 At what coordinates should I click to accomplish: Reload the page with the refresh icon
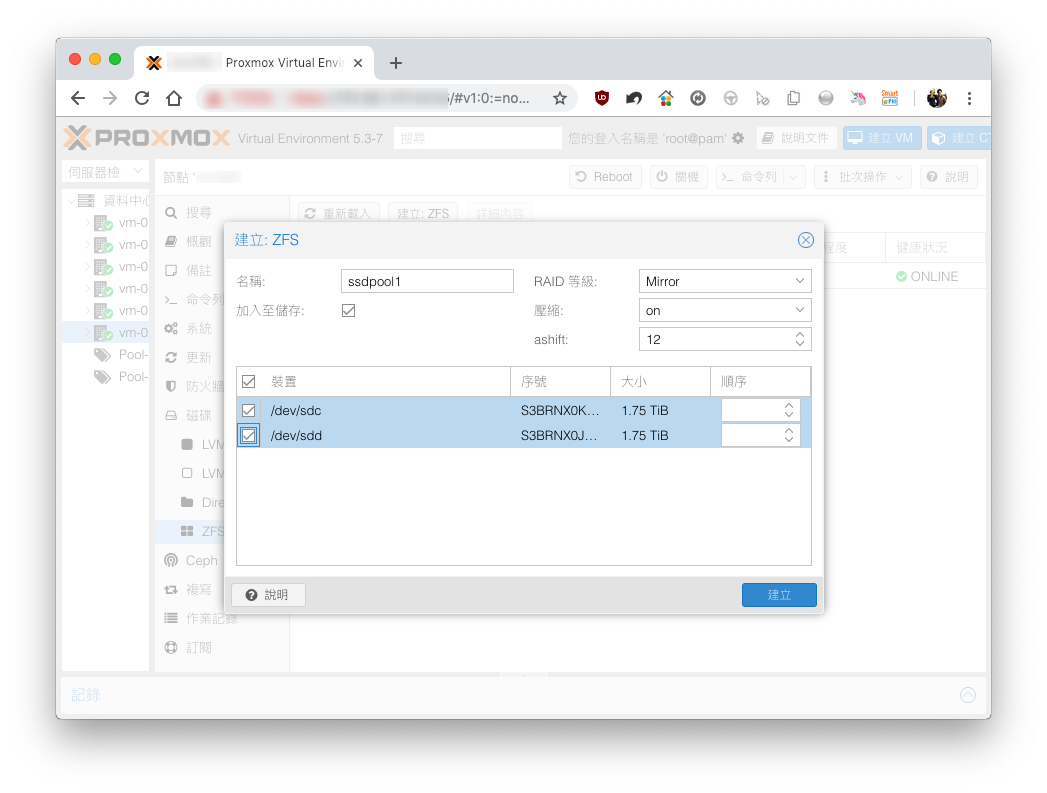[x=142, y=99]
